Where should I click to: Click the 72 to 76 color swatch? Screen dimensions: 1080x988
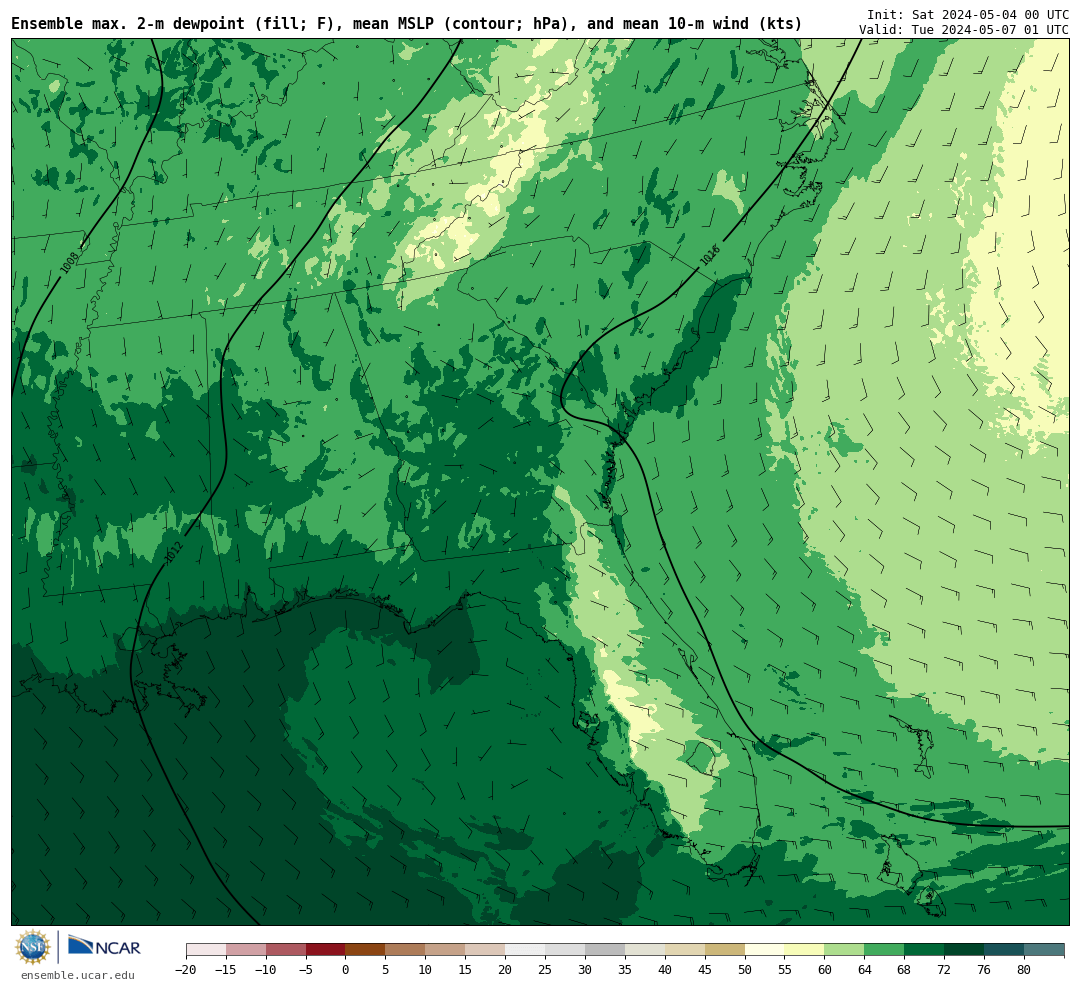[x=965, y=950]
